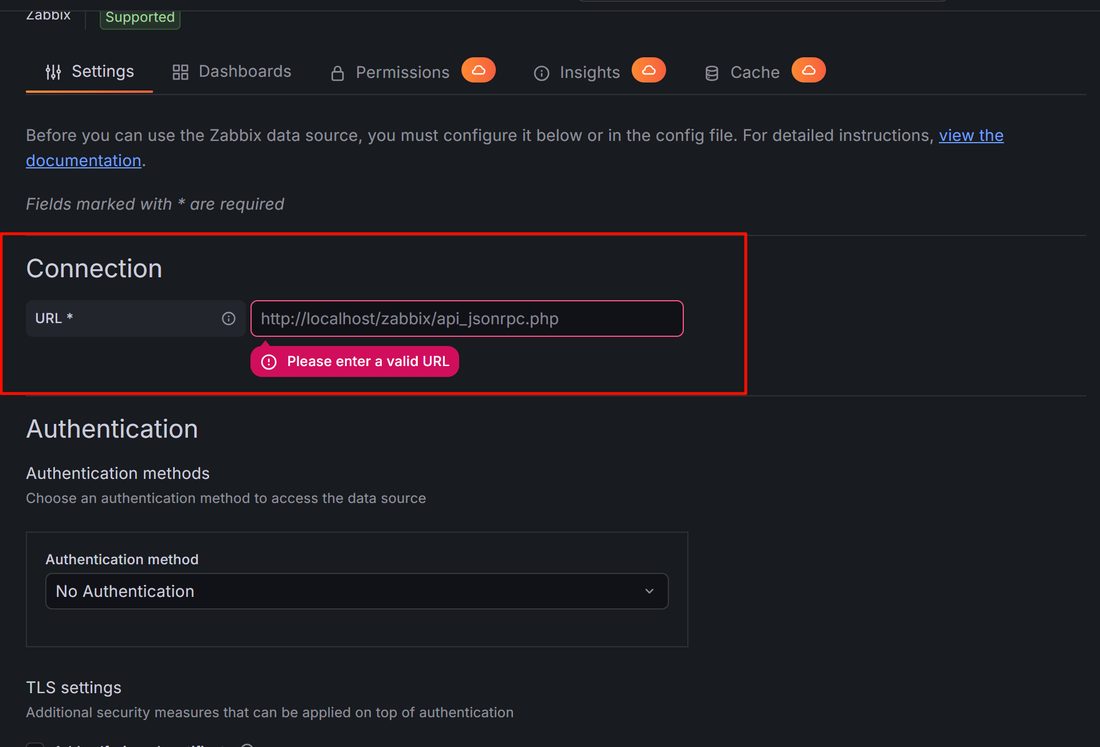This screenshot has height=747, width=1100.
Task: Click the cloud badge beside Permissions
Action: 478,70
